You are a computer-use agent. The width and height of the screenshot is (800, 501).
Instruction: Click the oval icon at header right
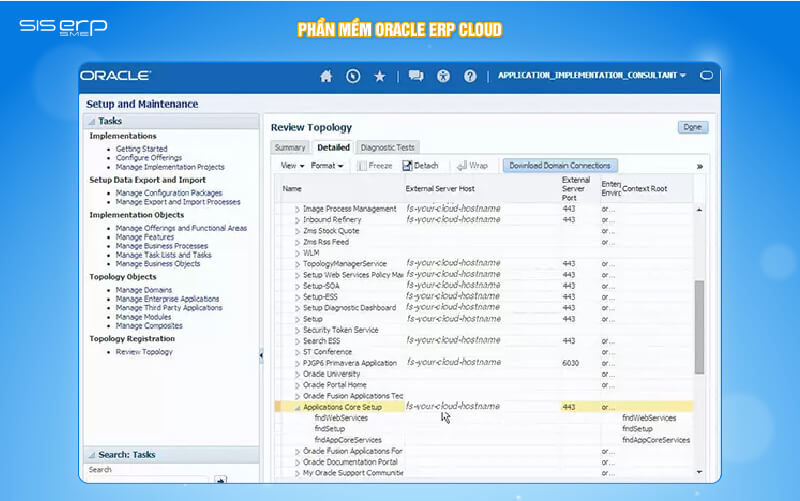[707, 75]
